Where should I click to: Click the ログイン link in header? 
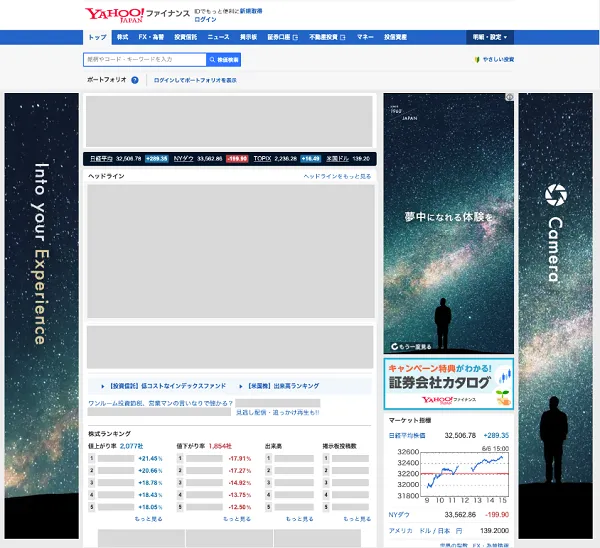[x=205, y=20]
